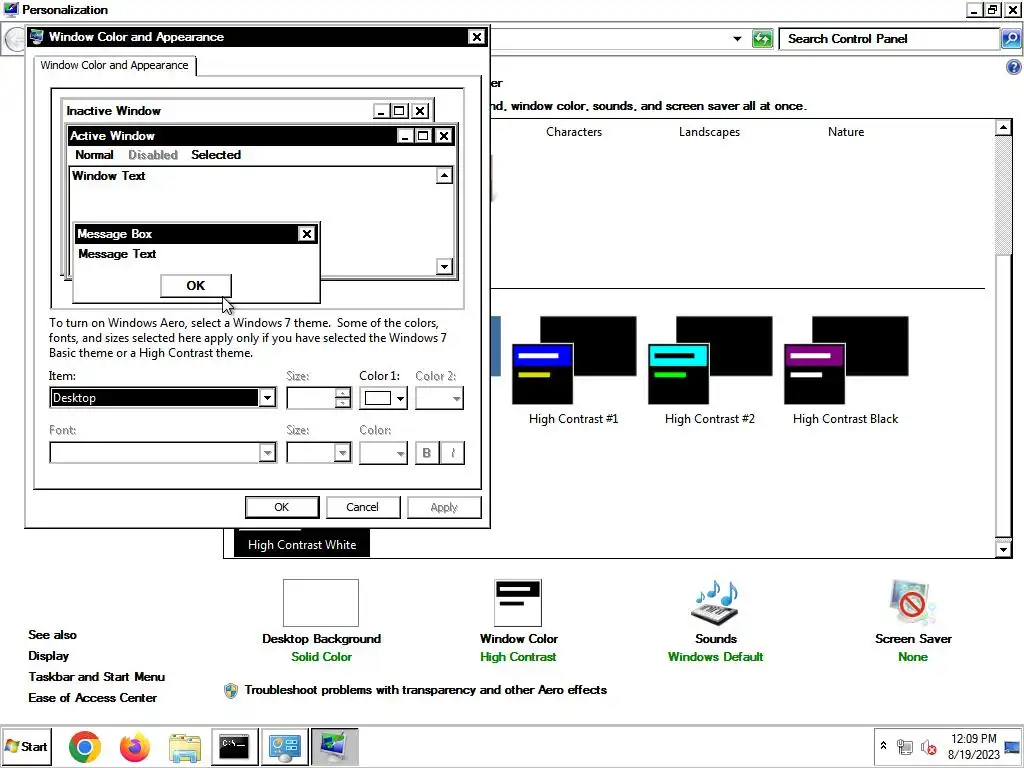The image size is (1024, 768).
Task: Open the Screen Saver icon
Action: (x=912, y=603)
